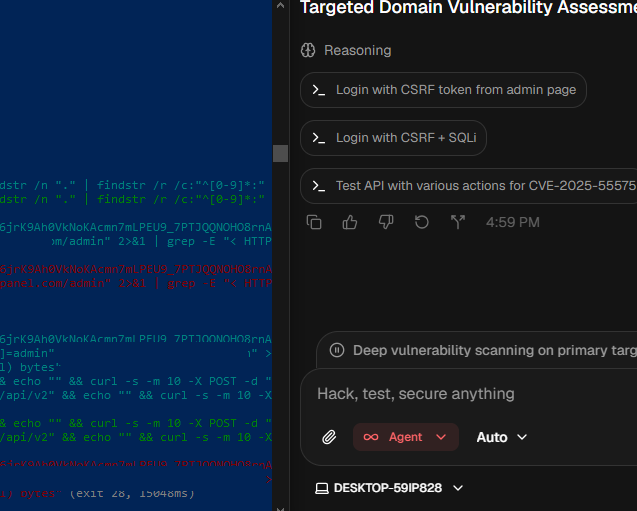Open the DESKTOP-59IP828 device selector
Screen dimensions: 637x511
click(389, 488)
